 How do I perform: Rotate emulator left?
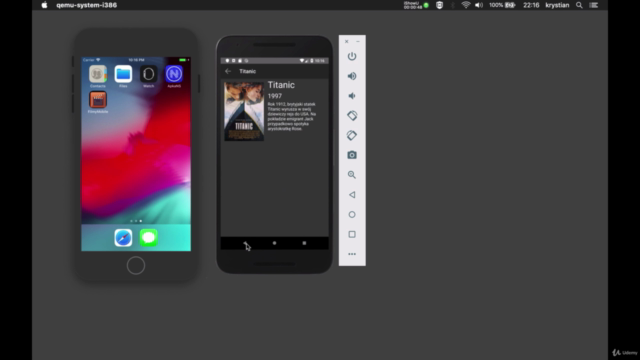pyautogui.click(x=352, y=116)
